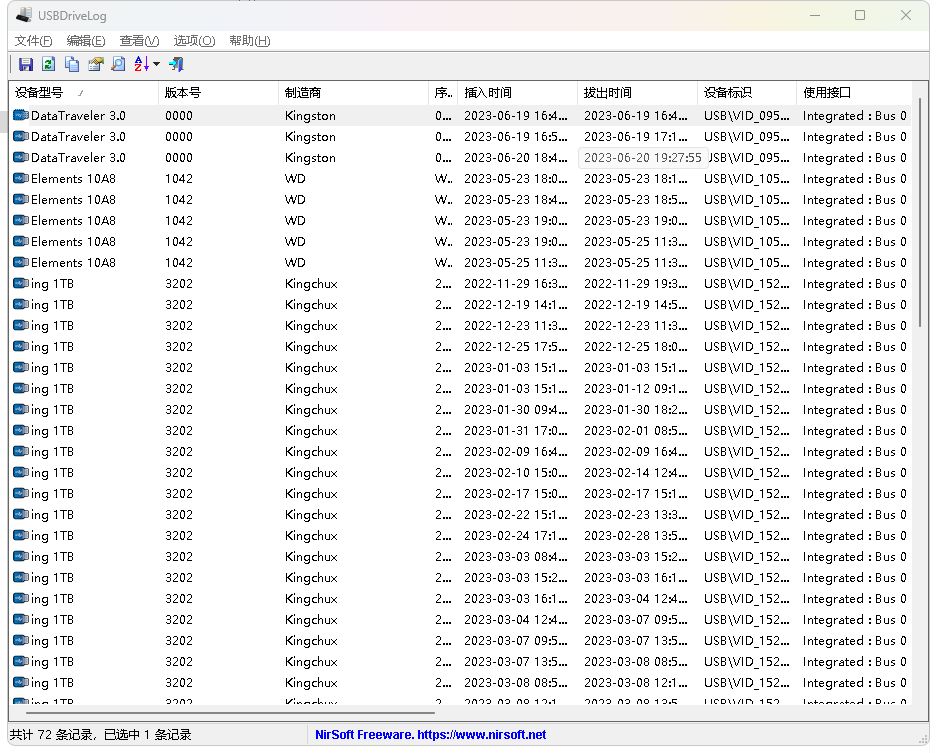Select the first DataTraveler 3.0 row
This screenshot has height=753, width=937.
[78, 116]
